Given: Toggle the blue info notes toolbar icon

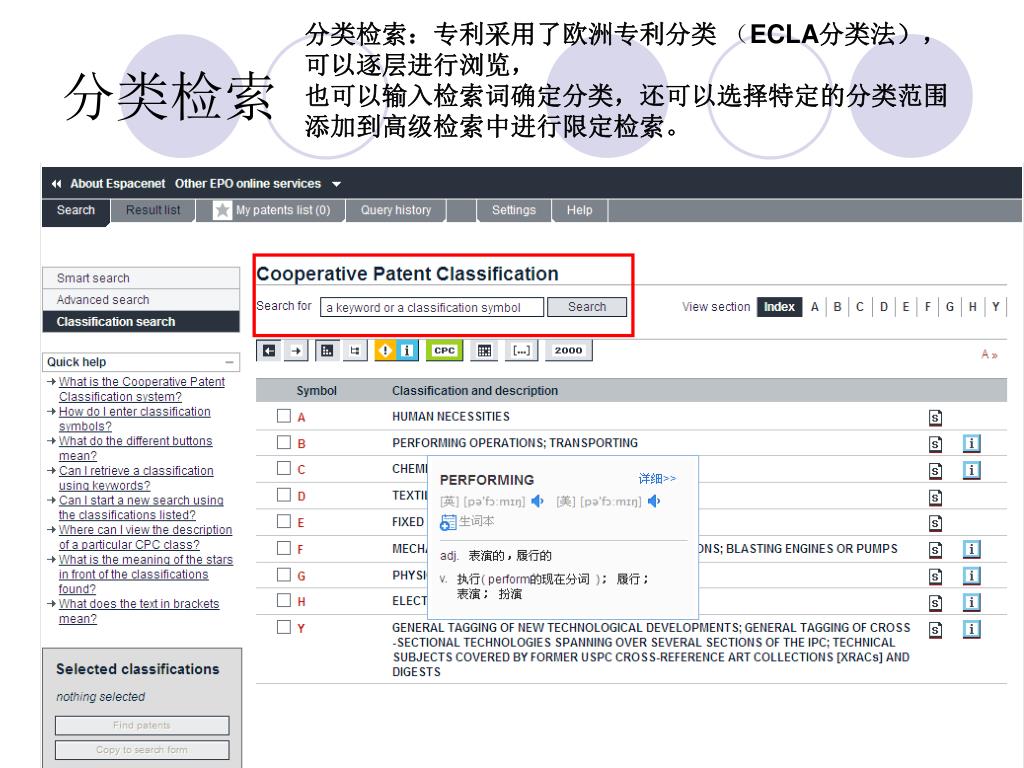Looking at the screenshot, I should [406, 351].
